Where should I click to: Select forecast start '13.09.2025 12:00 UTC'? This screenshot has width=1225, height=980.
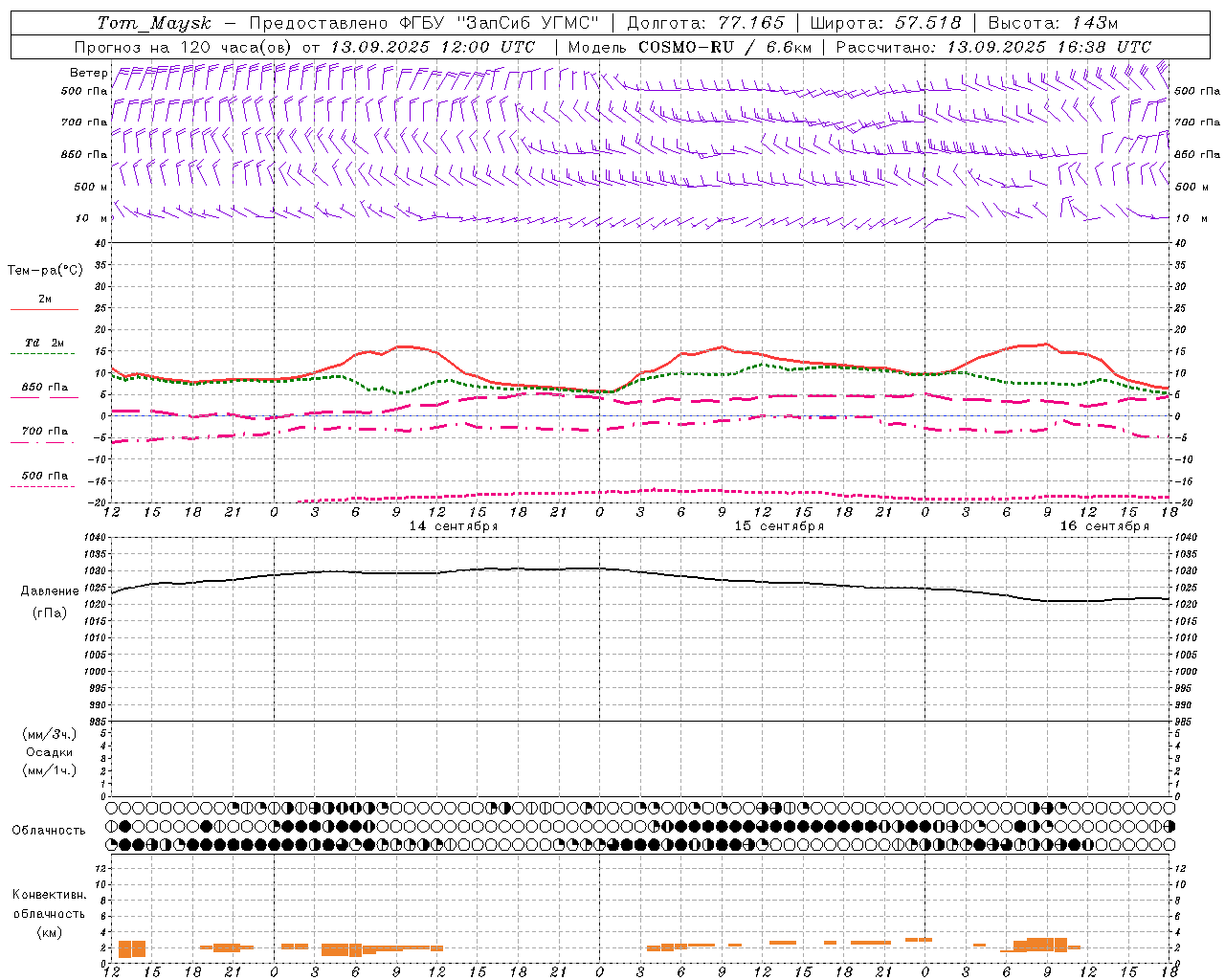click(433, 47)
